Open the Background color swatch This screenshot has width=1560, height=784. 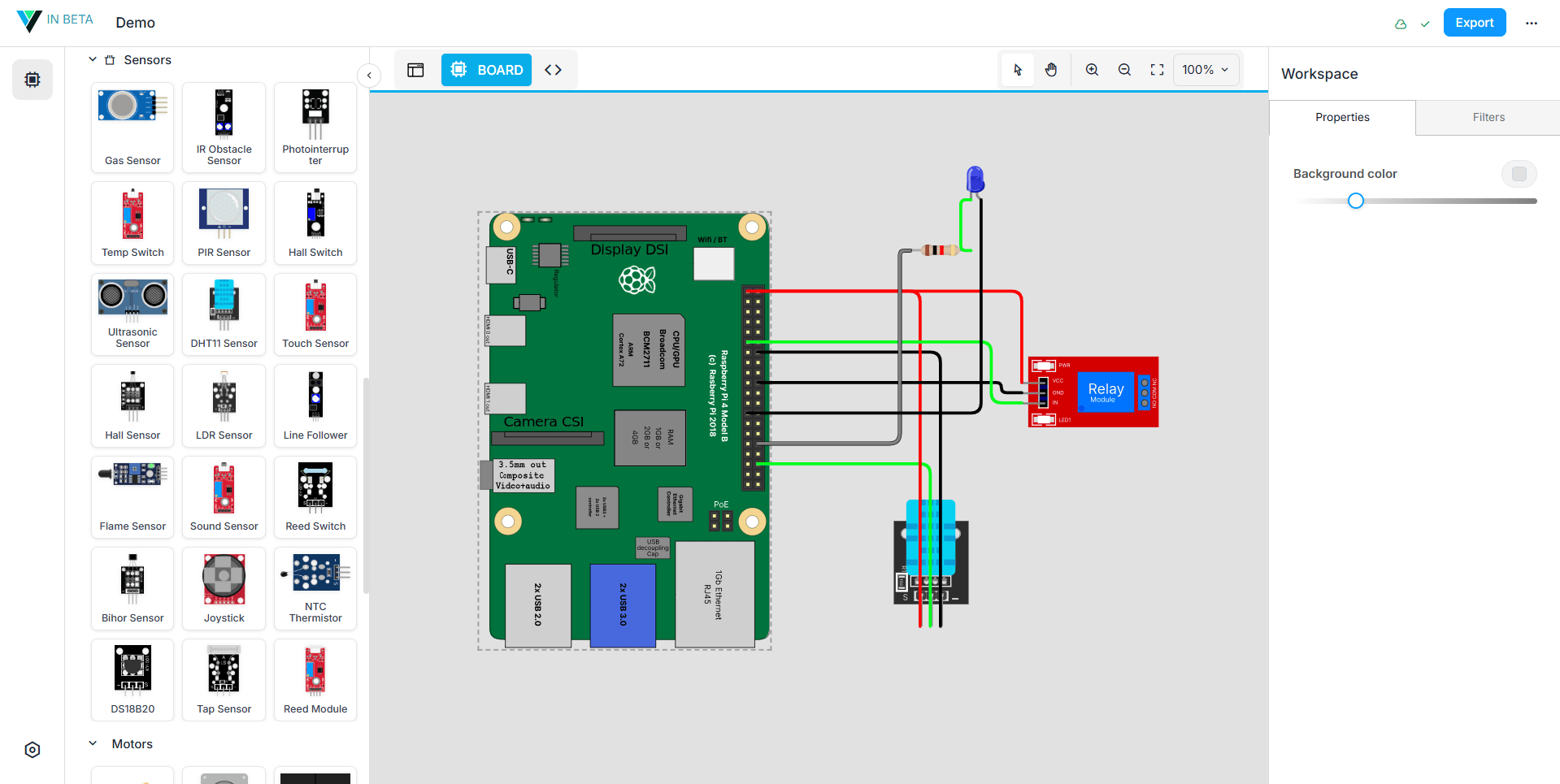point(1519,174)
